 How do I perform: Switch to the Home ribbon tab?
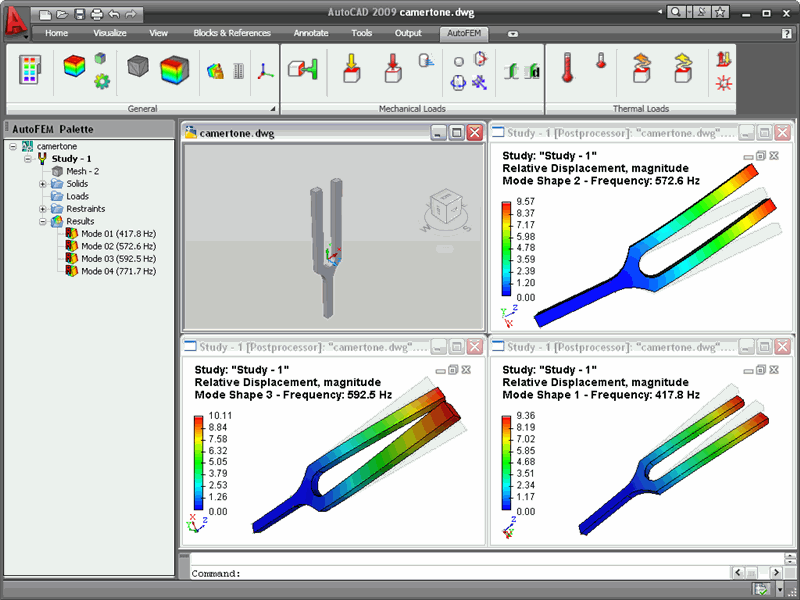(56, 33)
